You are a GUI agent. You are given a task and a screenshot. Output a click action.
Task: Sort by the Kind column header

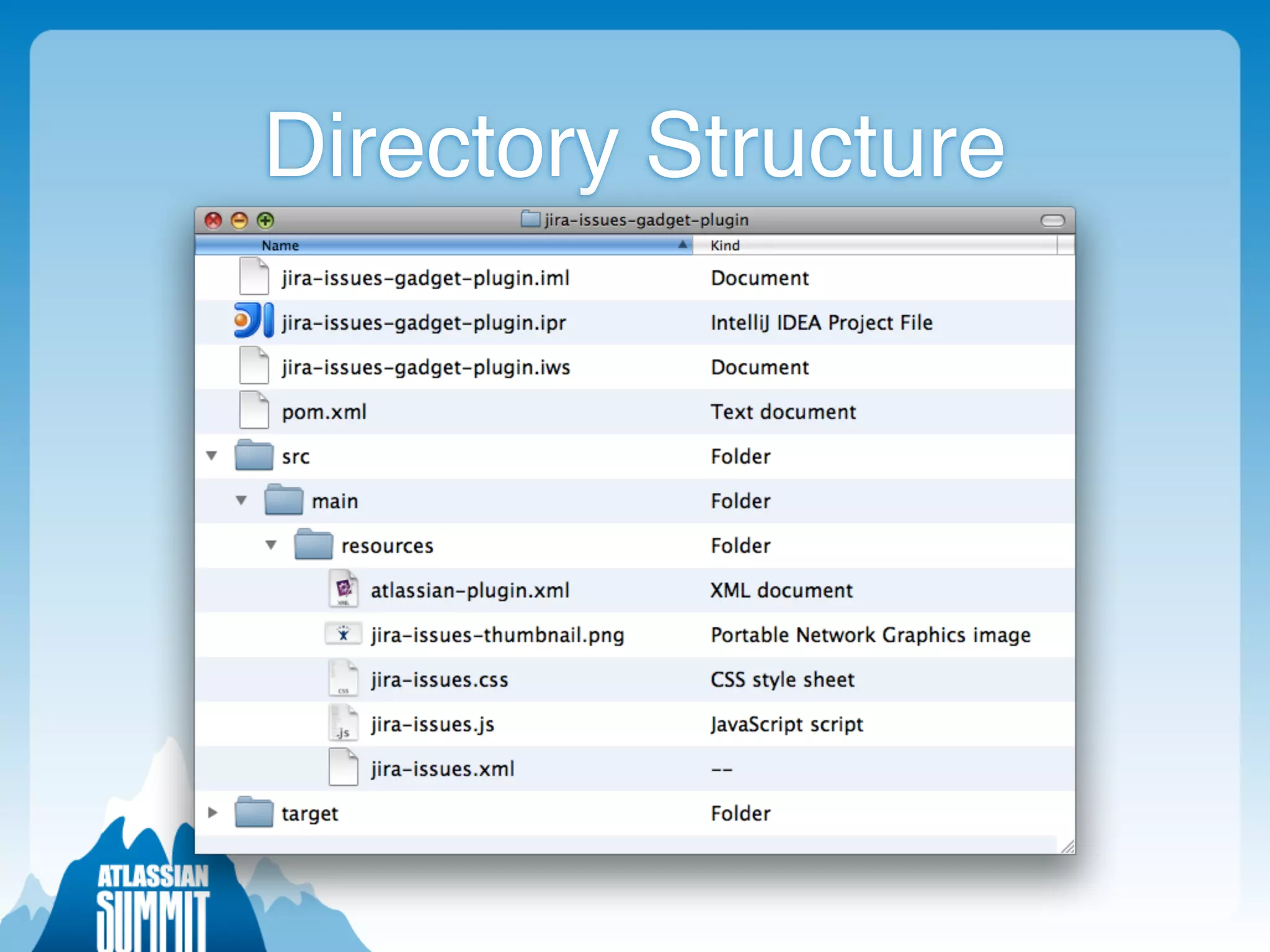point(874,245)
